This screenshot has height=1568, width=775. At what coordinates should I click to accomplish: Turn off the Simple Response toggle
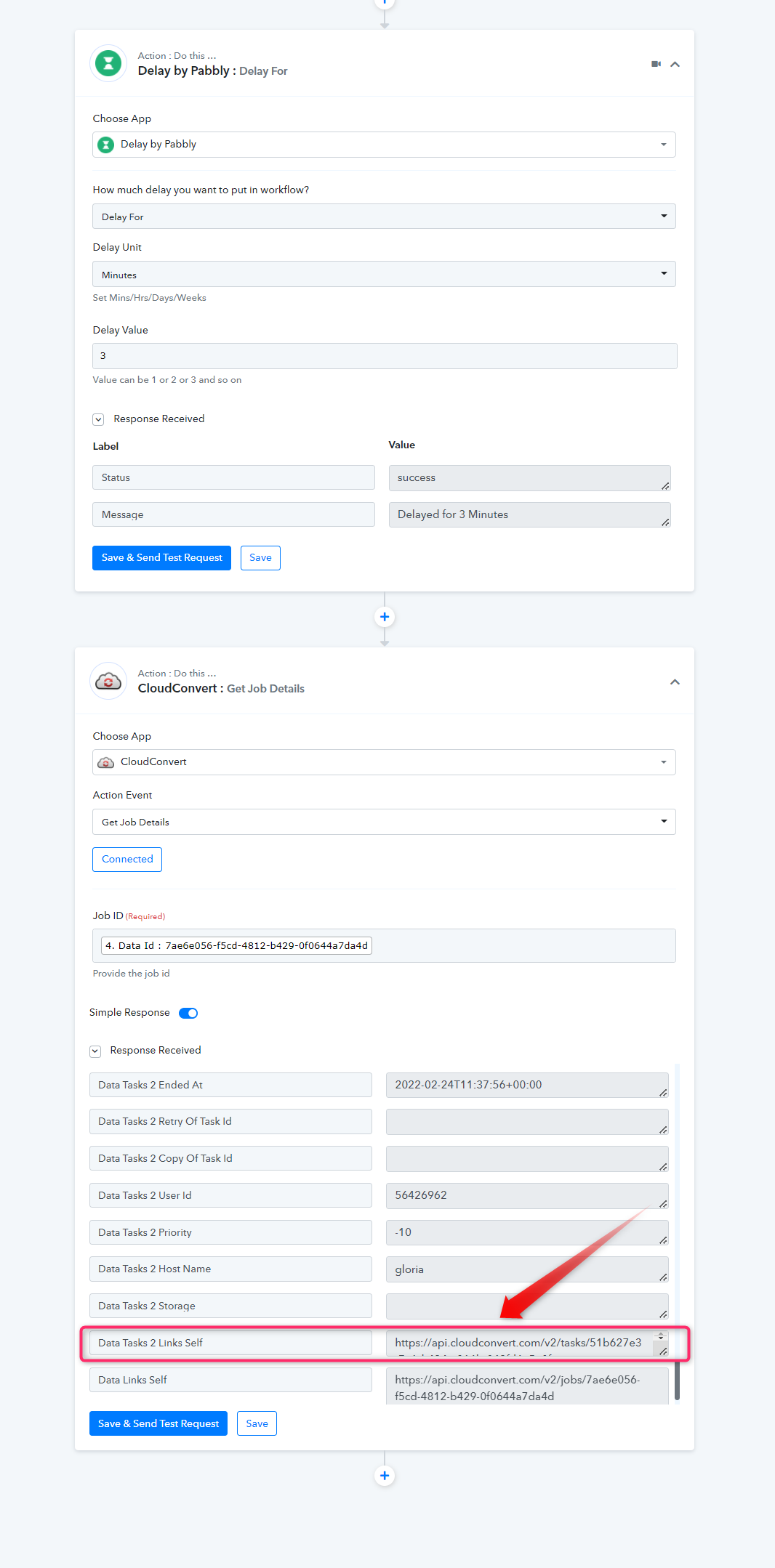click(x=188, y=1013)
